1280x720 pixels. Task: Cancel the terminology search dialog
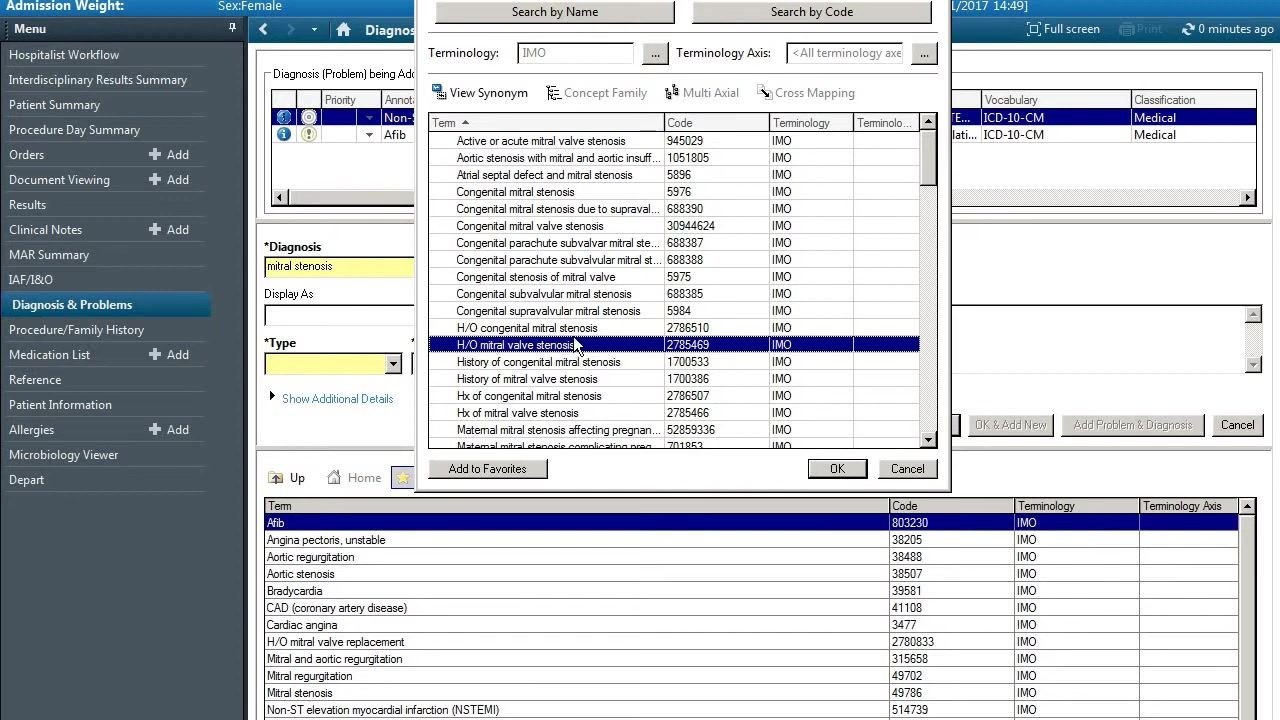click(907, 469)
